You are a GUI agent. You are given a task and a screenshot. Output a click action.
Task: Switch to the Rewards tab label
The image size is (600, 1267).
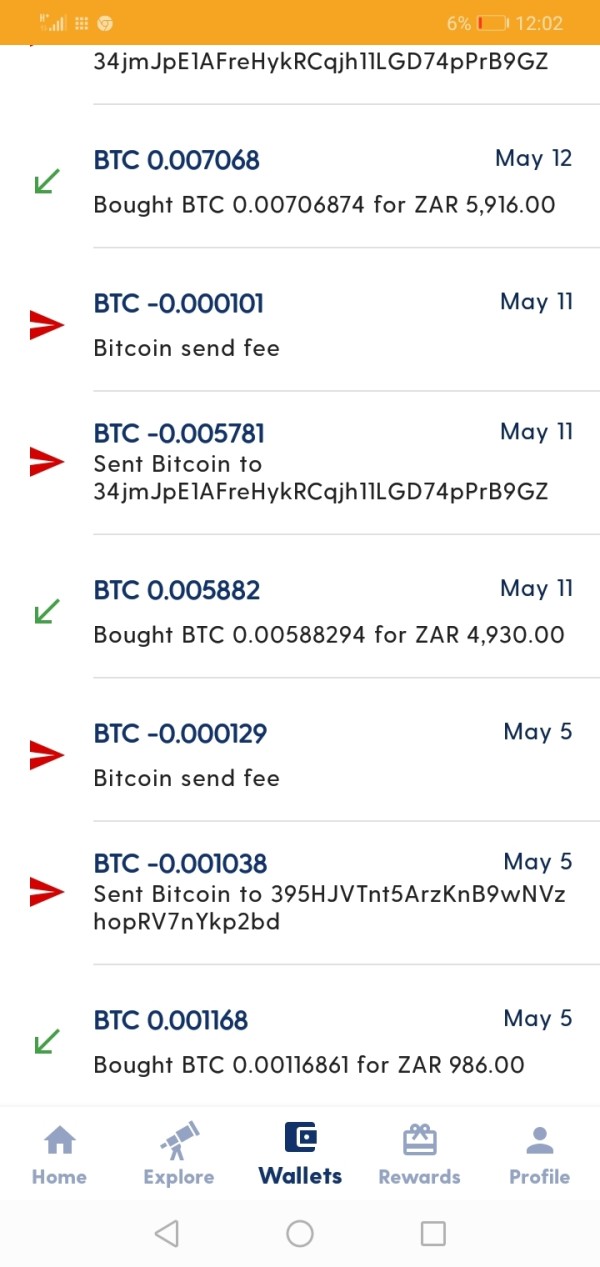(x=420, y=1177)
